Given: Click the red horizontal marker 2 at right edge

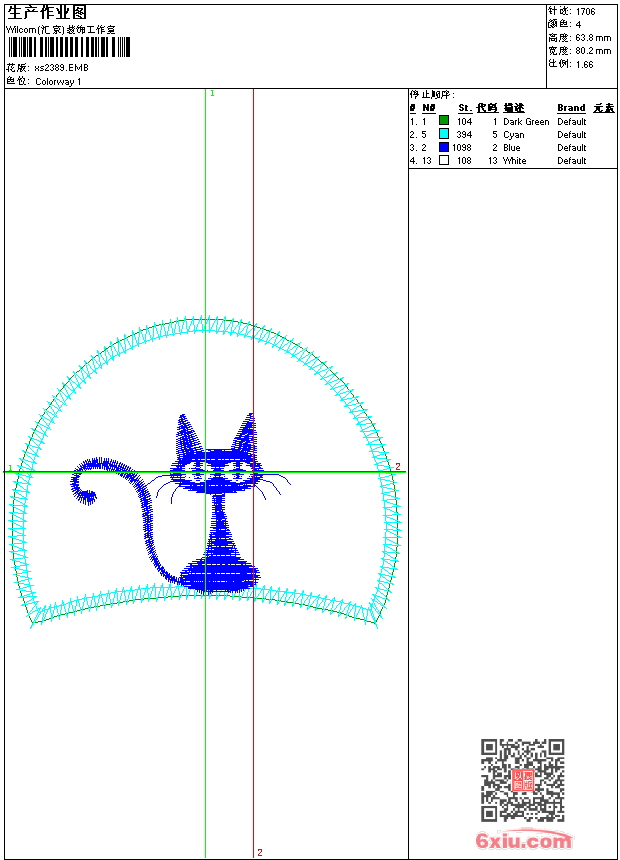Looking at the screenshot, I should tap(398, 466).
